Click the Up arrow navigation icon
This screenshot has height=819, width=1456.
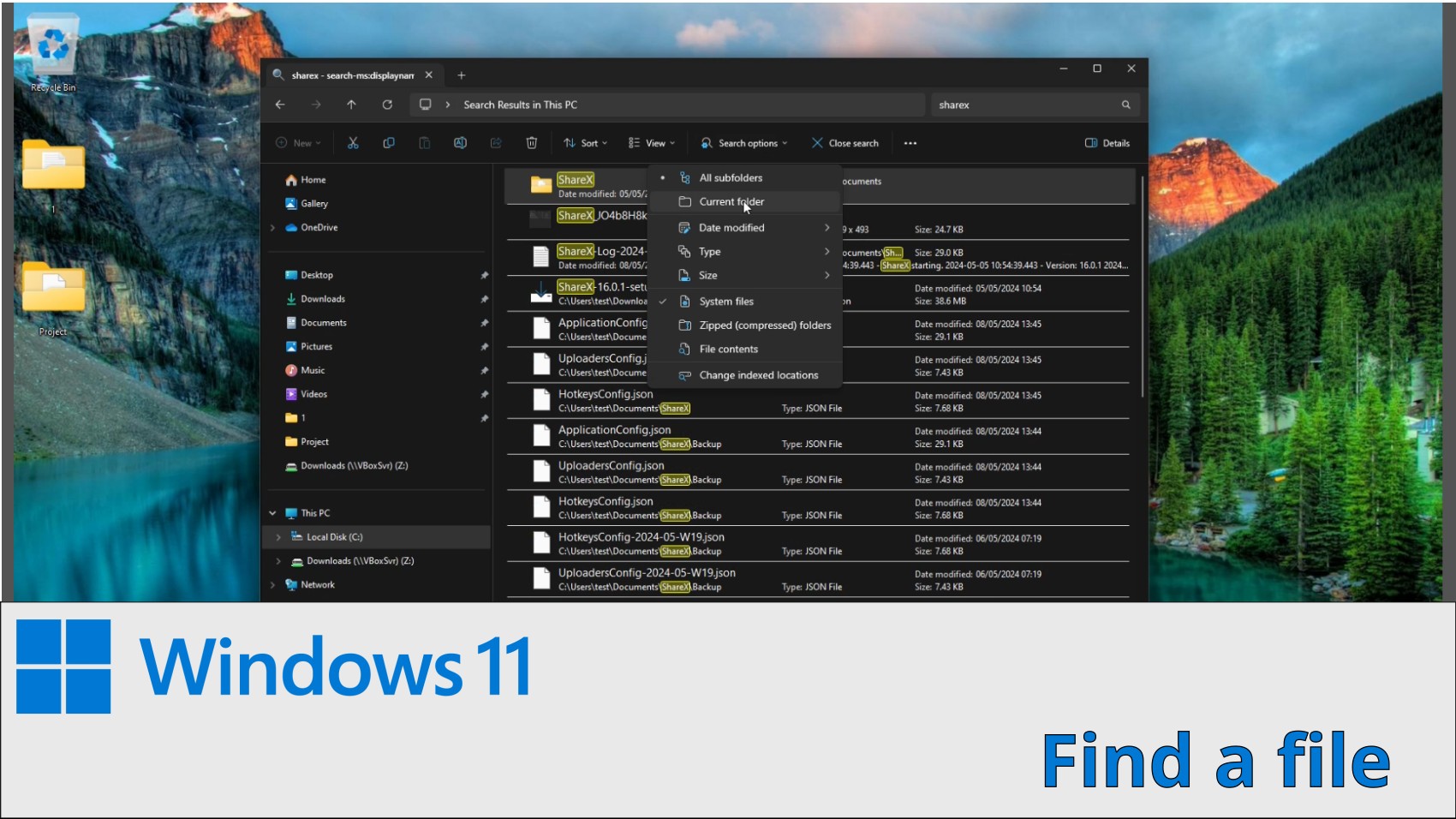tap(351, 105)
